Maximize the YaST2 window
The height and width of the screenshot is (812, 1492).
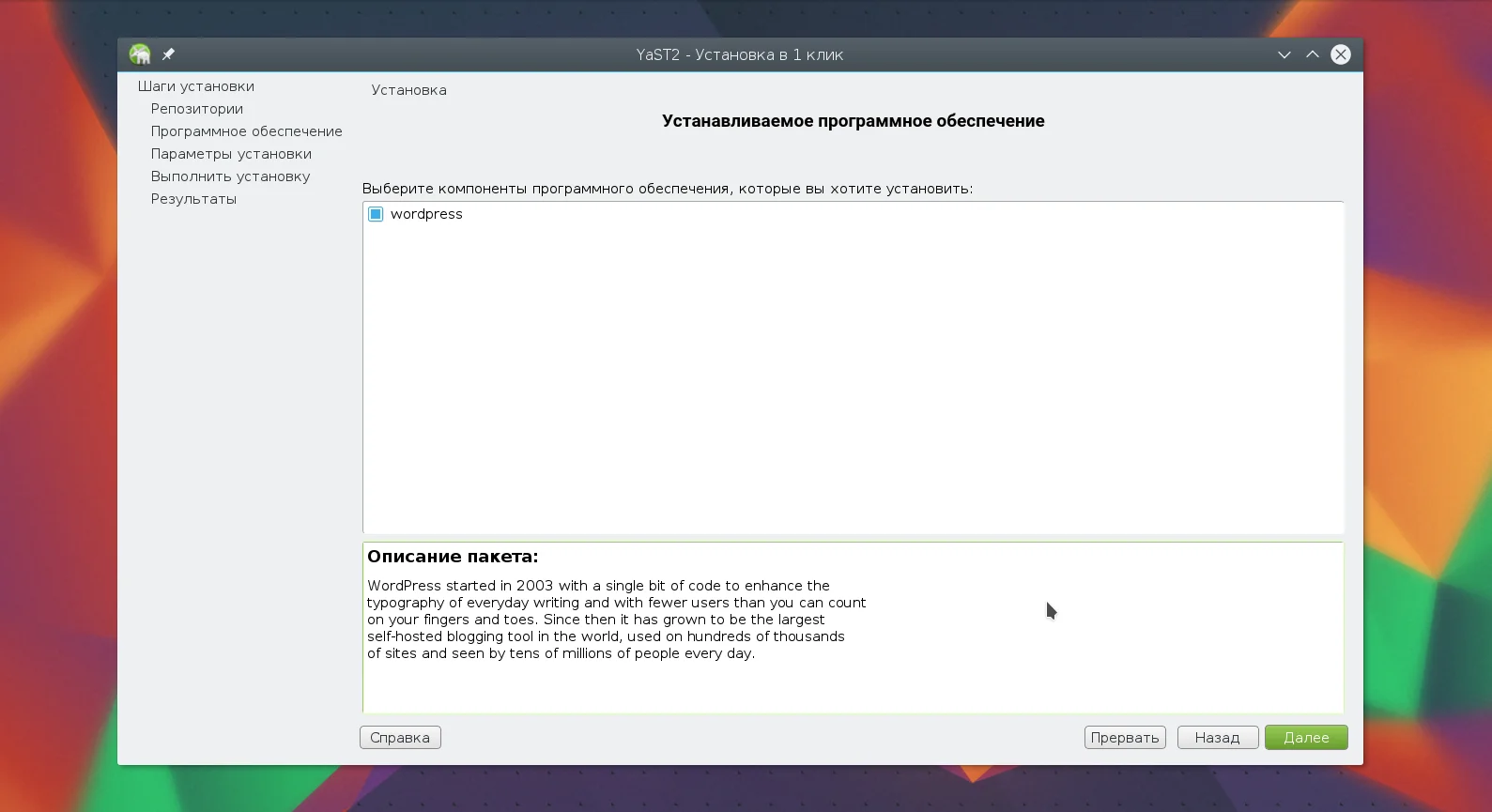point(1313,54)
